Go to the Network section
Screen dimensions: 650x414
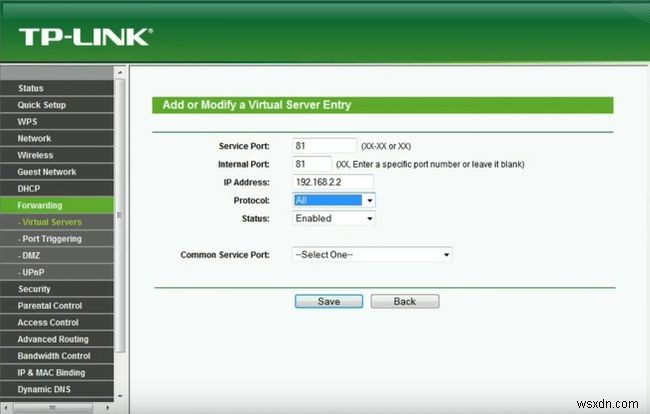(x=57, y=138)
